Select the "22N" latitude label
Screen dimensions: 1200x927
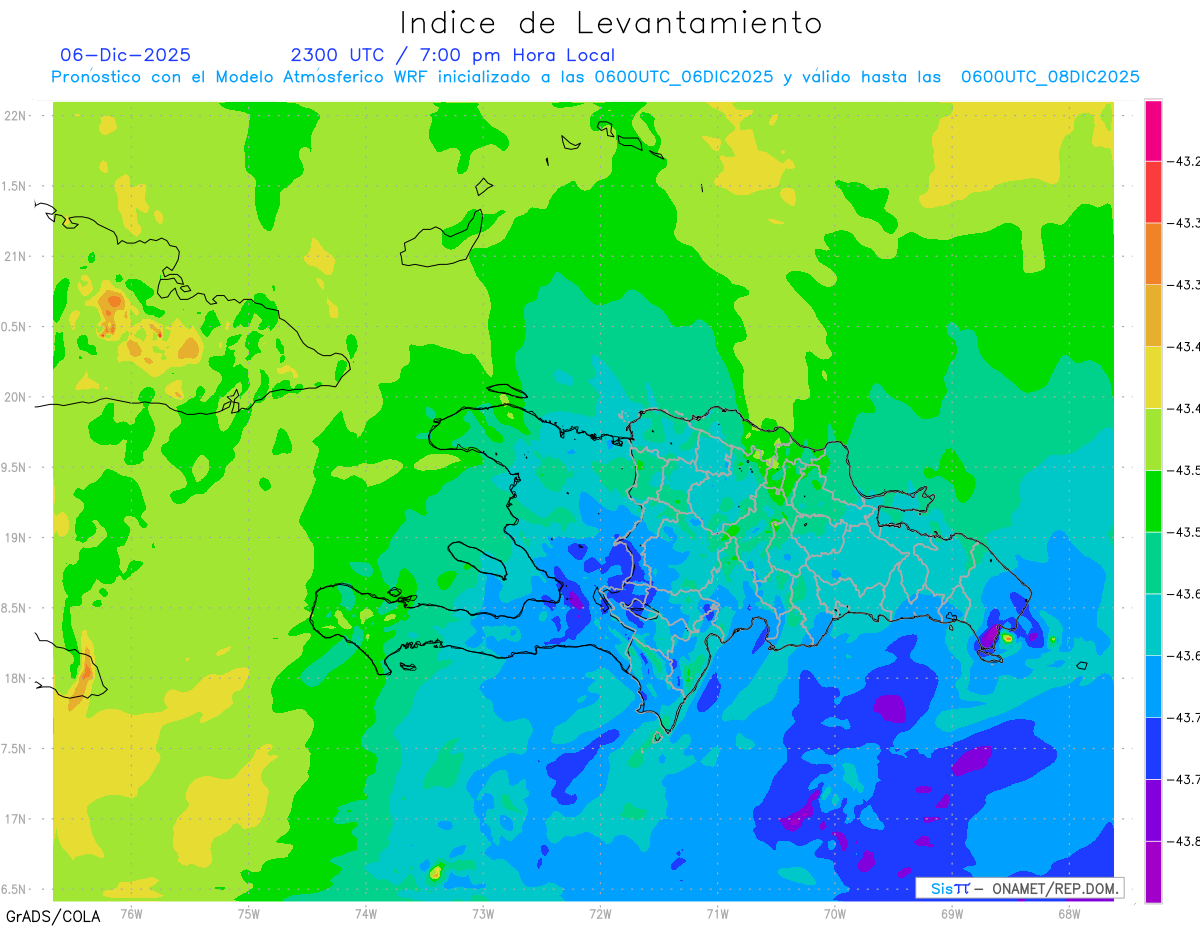point(15,116)
